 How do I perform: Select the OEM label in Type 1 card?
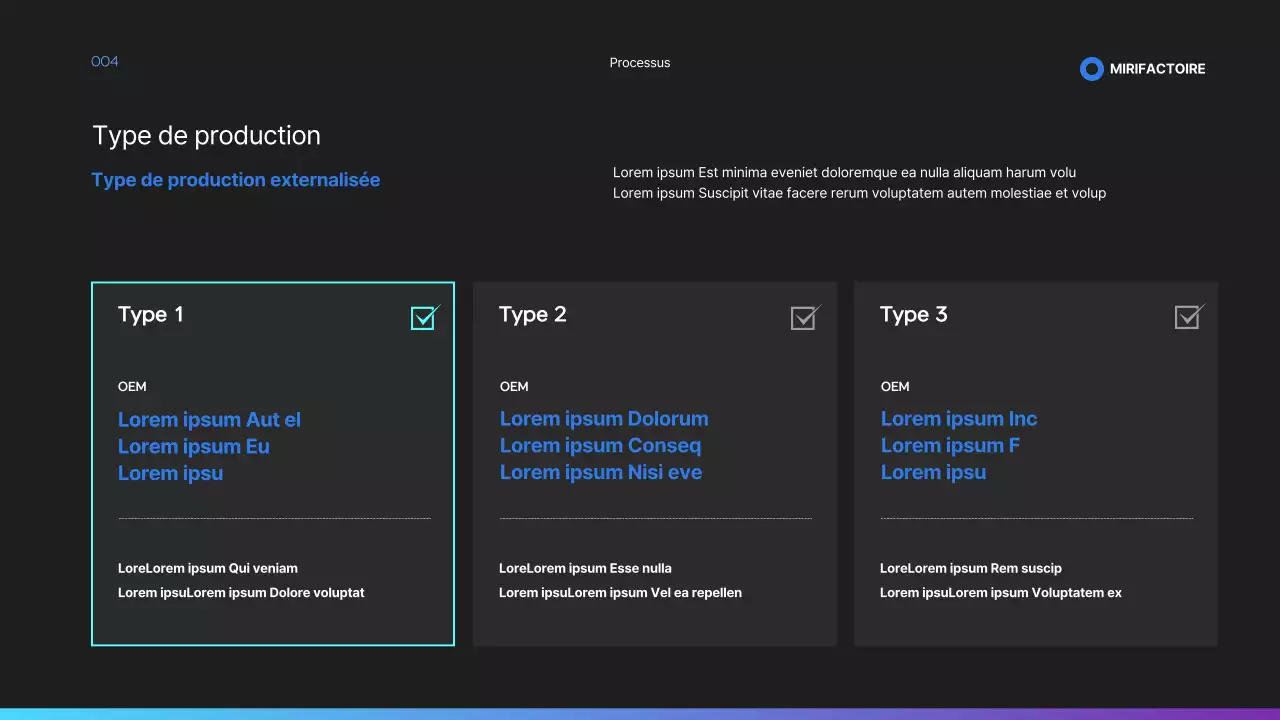pos(132,387)
